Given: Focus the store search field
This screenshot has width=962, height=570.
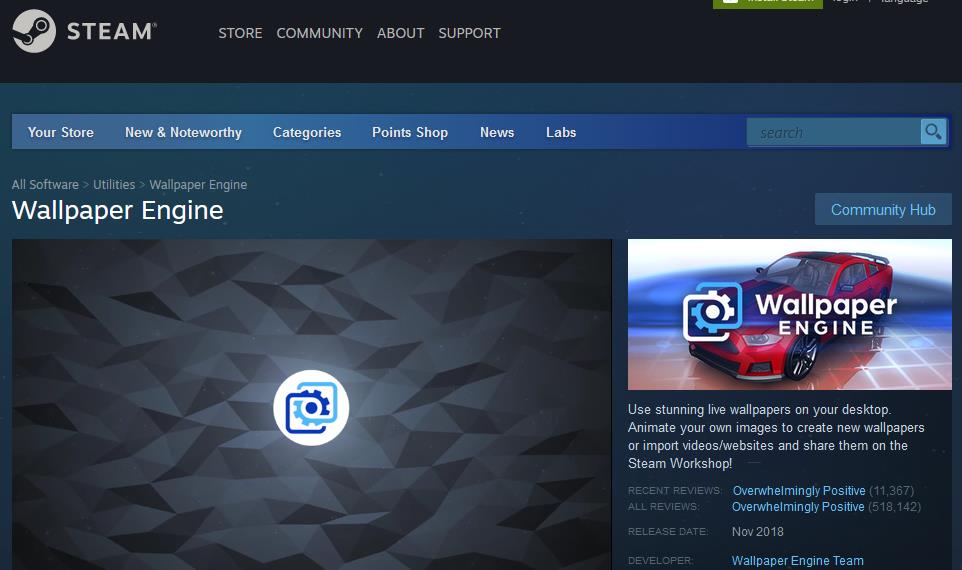Looking at the screenshot, I should pyautogui.click(x=833, y=132).
